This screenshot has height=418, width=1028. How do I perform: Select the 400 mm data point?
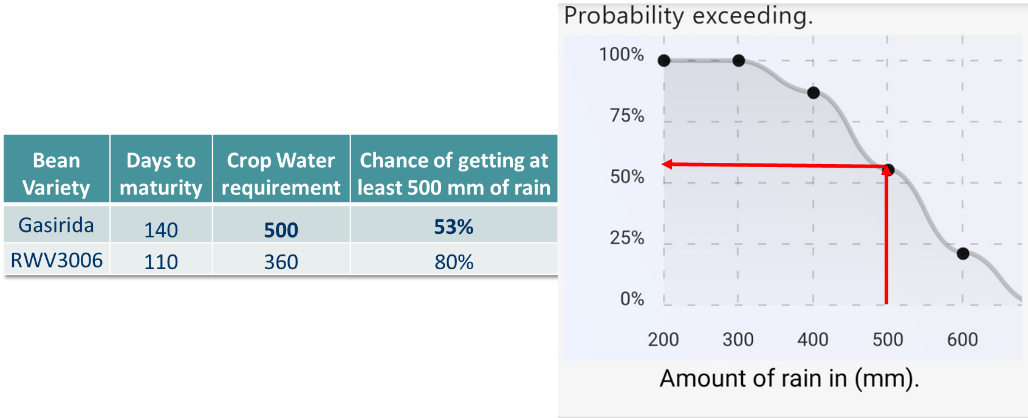(x=813, y=92)
